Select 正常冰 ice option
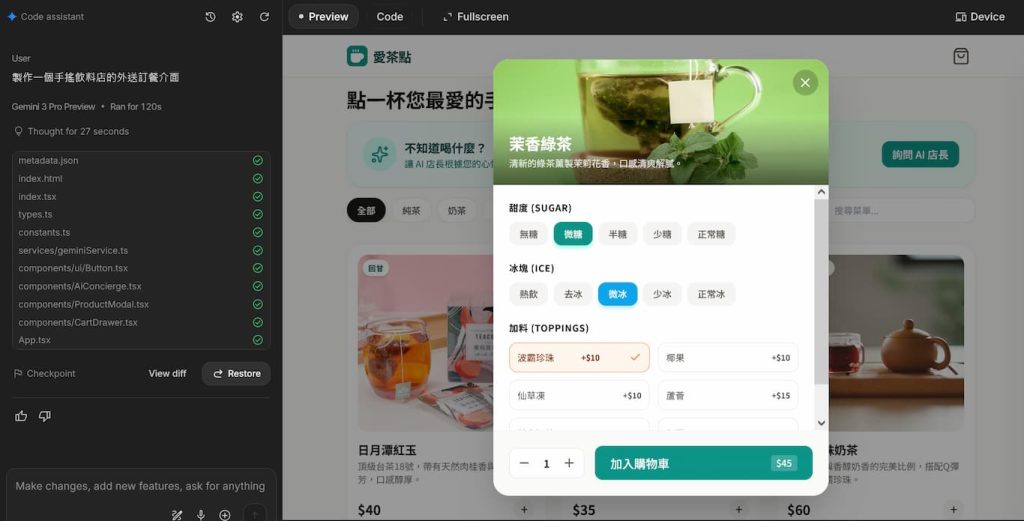This screenshot has width=1024, height=521. tap(711, 294)
